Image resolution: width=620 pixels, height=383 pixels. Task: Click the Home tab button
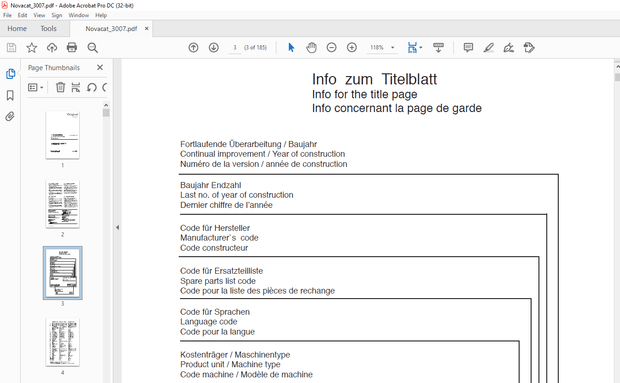[17, 28]
